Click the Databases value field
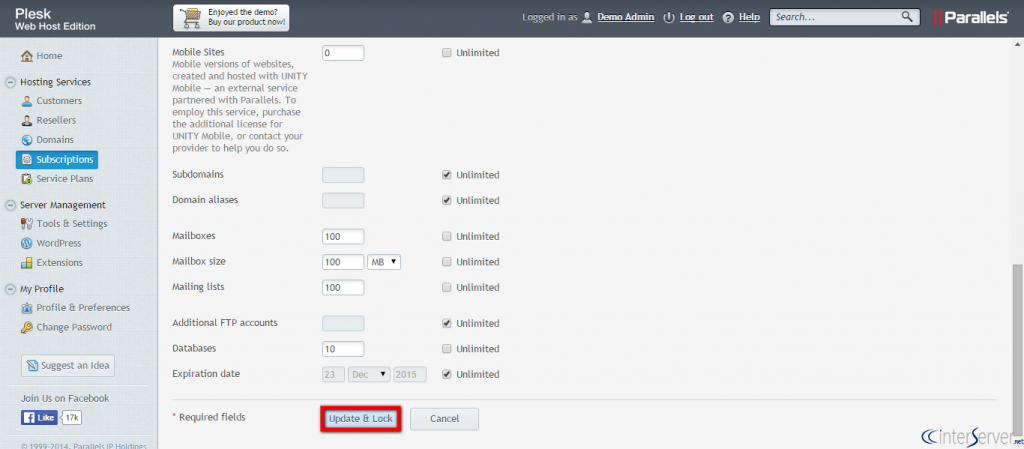The image size is (1024, 449). (x=343, y=348)
